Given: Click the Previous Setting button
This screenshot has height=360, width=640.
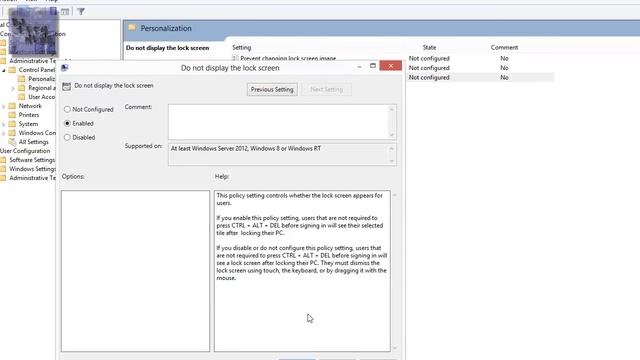Looking at the screenshot, I should click(272, 89).
